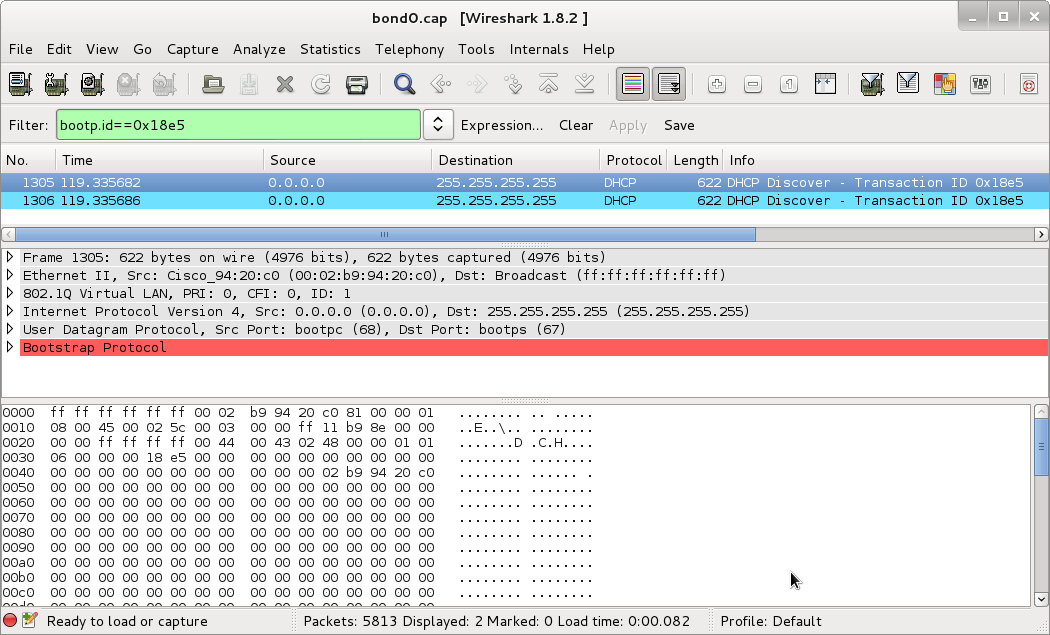Expand the 802.1Q Virtual LAN node
The height and width of the screenshot is (635, 1050).
click(x=10, y=293)
